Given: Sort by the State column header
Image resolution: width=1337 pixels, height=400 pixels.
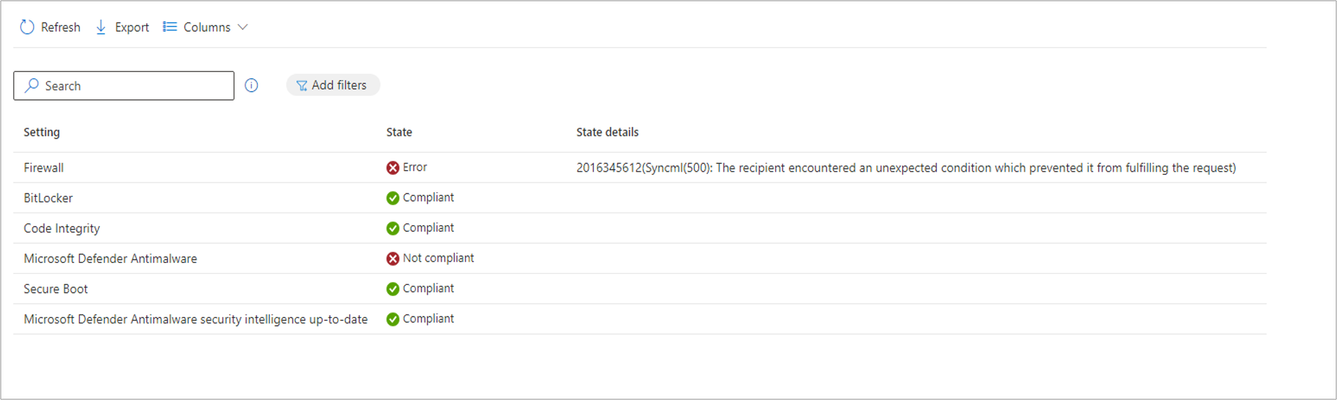Looking at the screenshot, I should (x=399, y=132).
